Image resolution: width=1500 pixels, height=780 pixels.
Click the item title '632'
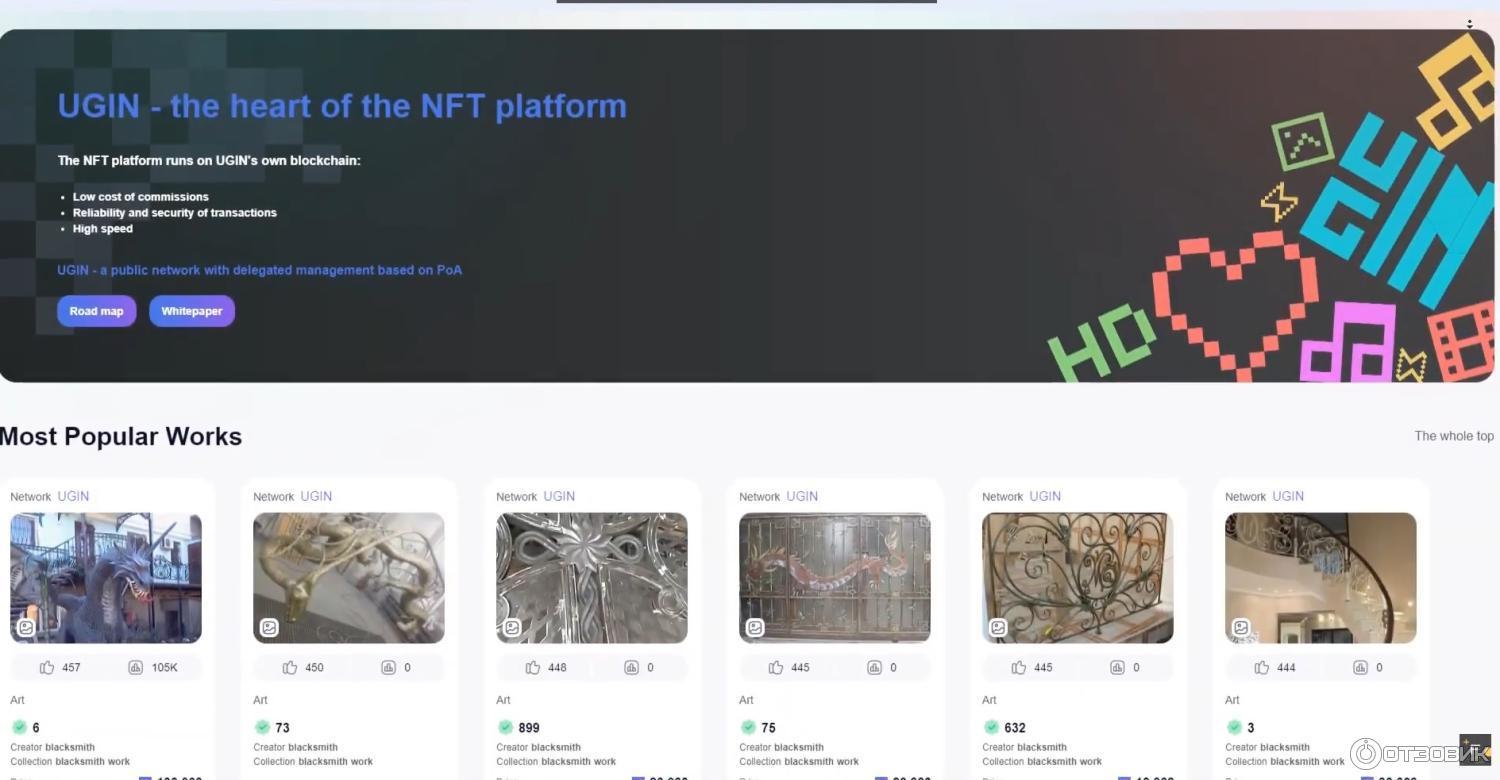[1015, 728]
